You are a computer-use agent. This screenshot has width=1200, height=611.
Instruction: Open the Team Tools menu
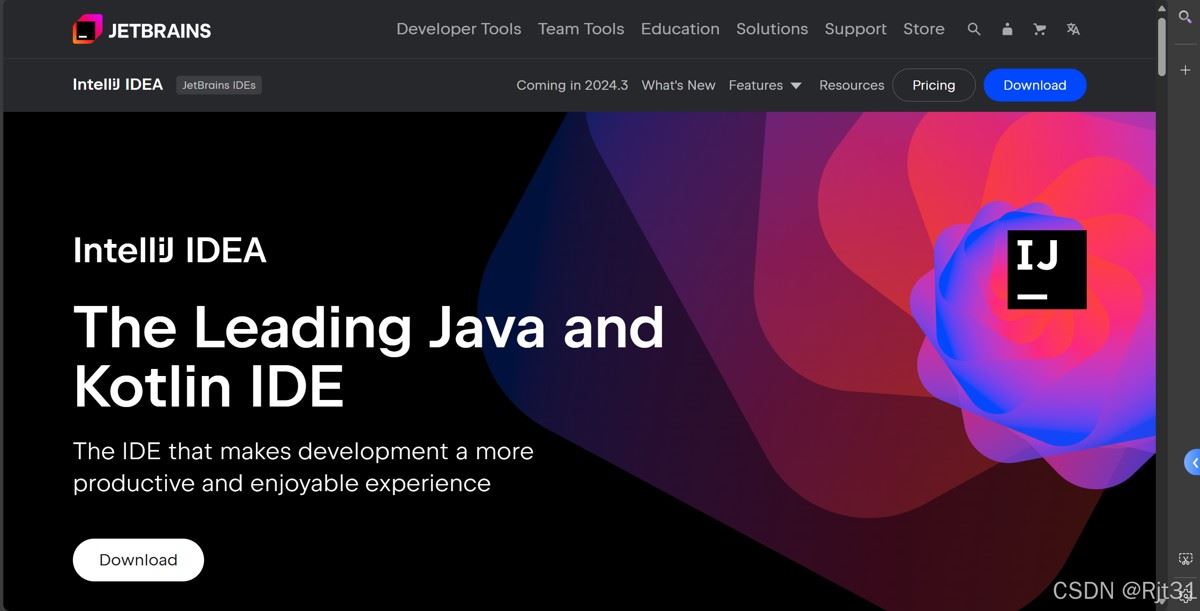(581, 29)
